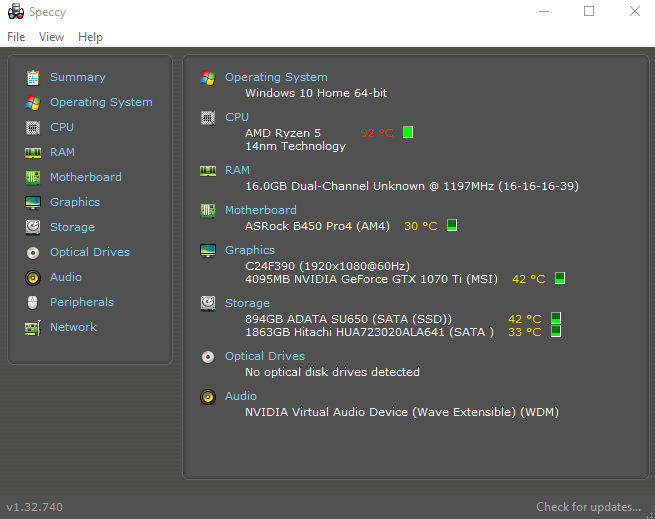Image resolution: width=655 pixels, height=519 pixels.
Task: Click the RAM icon in main panel
Action: pyautogui.click(x=208, y=170)
